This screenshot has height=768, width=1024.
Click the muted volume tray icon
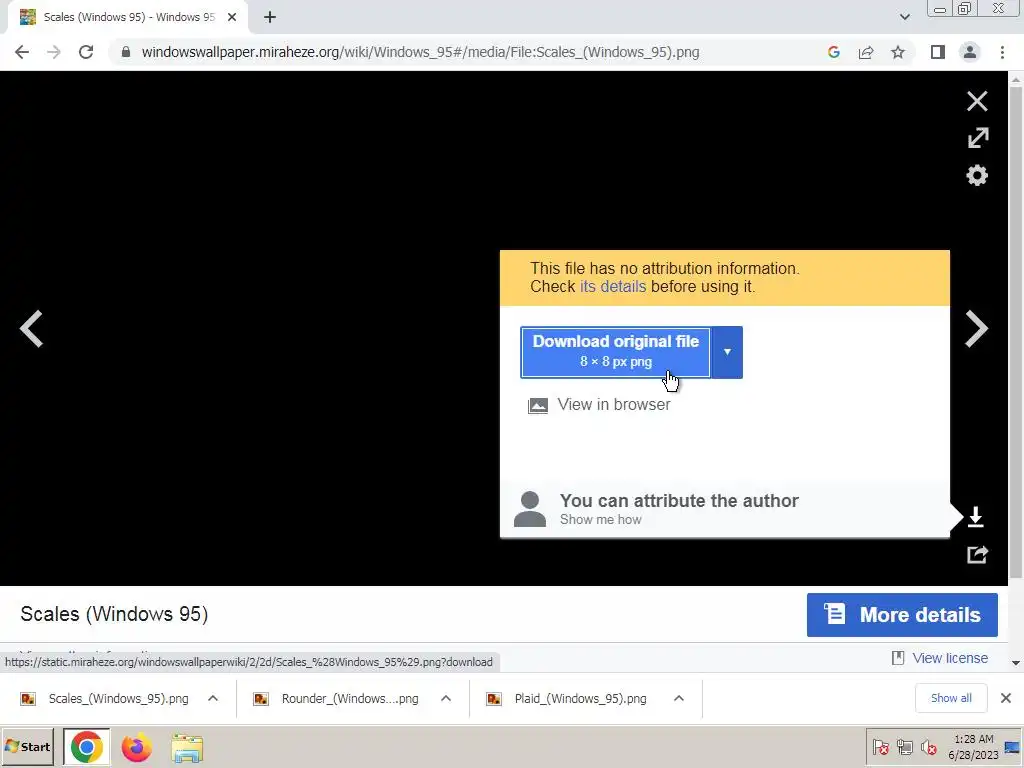click(928, 747)
